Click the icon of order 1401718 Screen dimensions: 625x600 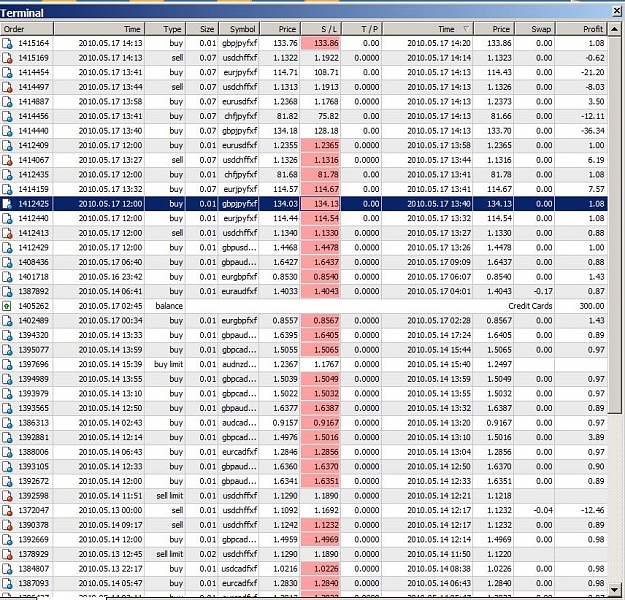point(7,277)
